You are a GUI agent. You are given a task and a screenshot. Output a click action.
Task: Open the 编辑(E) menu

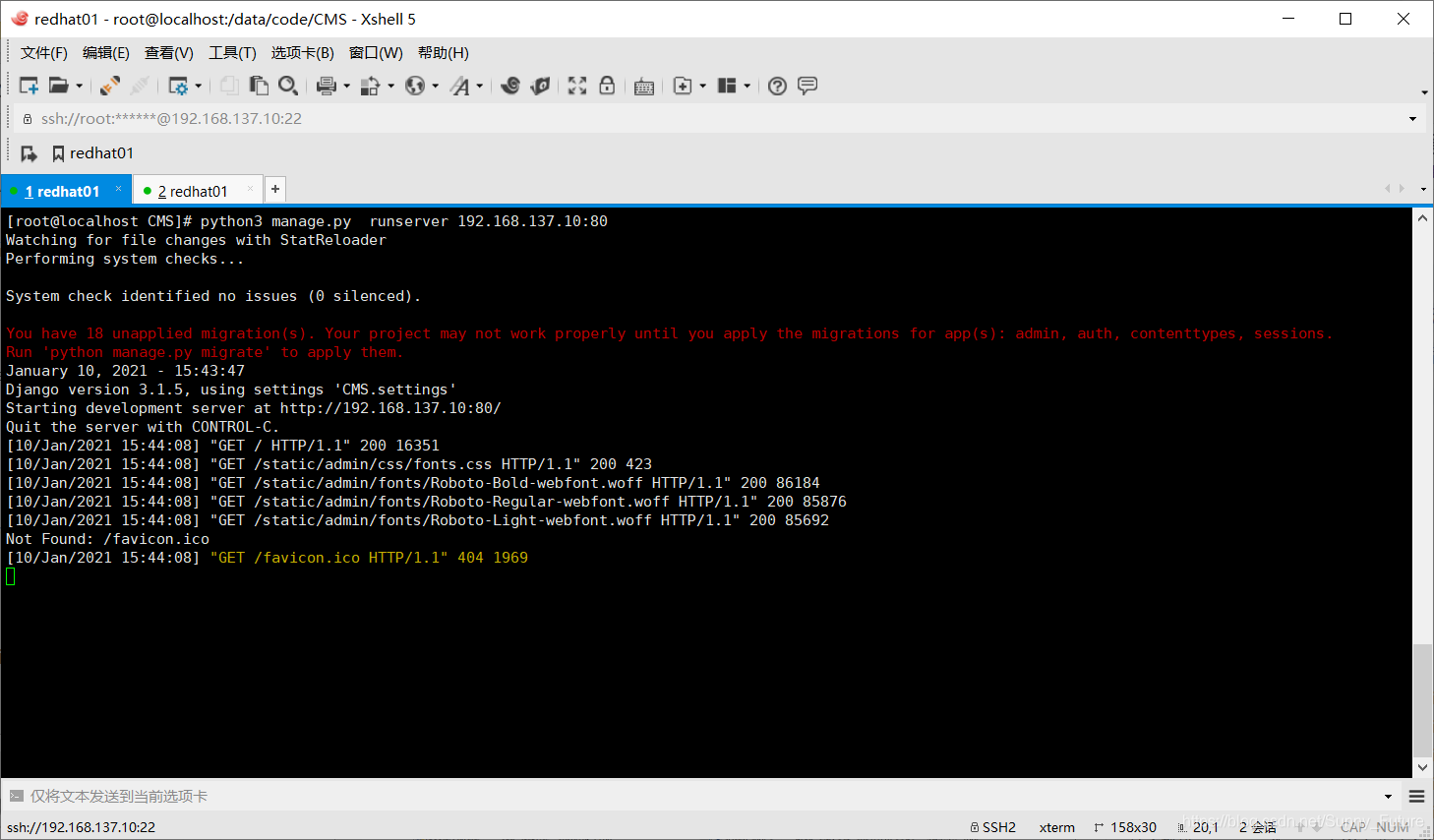point(106,53)
